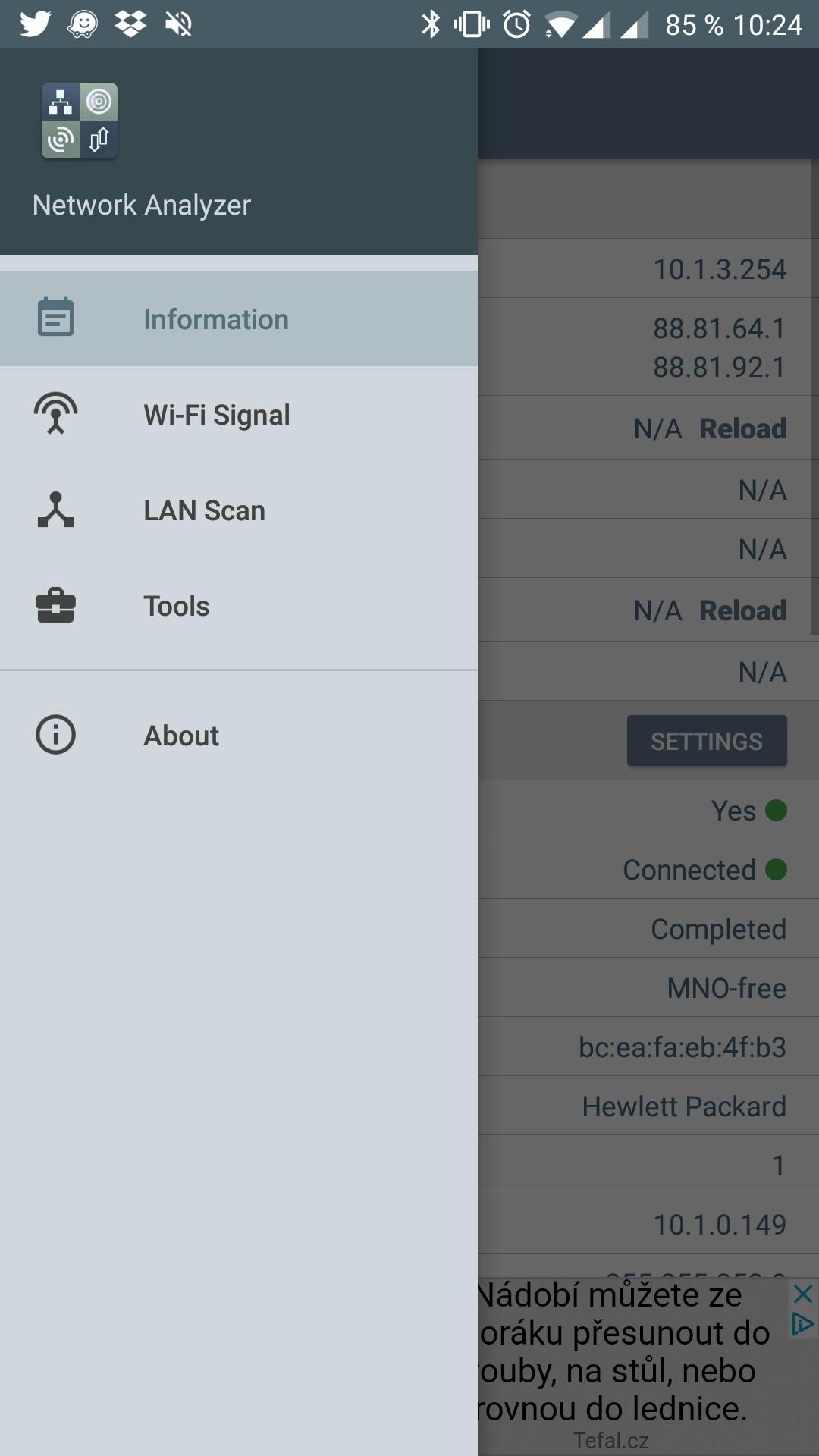
Task: Tap the Information notepad icon
Action: coord(55,318)
